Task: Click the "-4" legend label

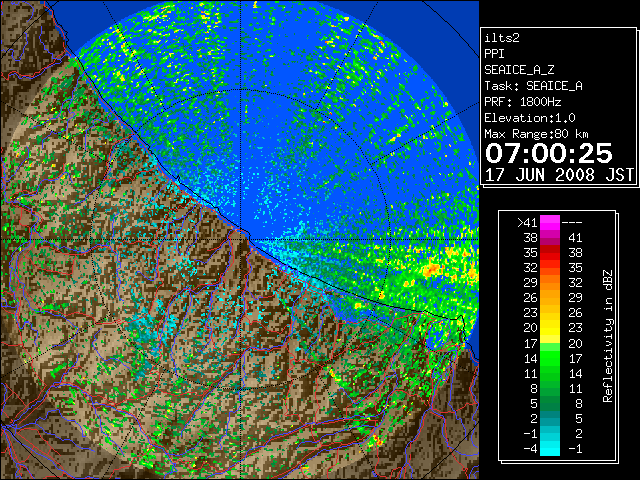Action: tap(530, 449)
